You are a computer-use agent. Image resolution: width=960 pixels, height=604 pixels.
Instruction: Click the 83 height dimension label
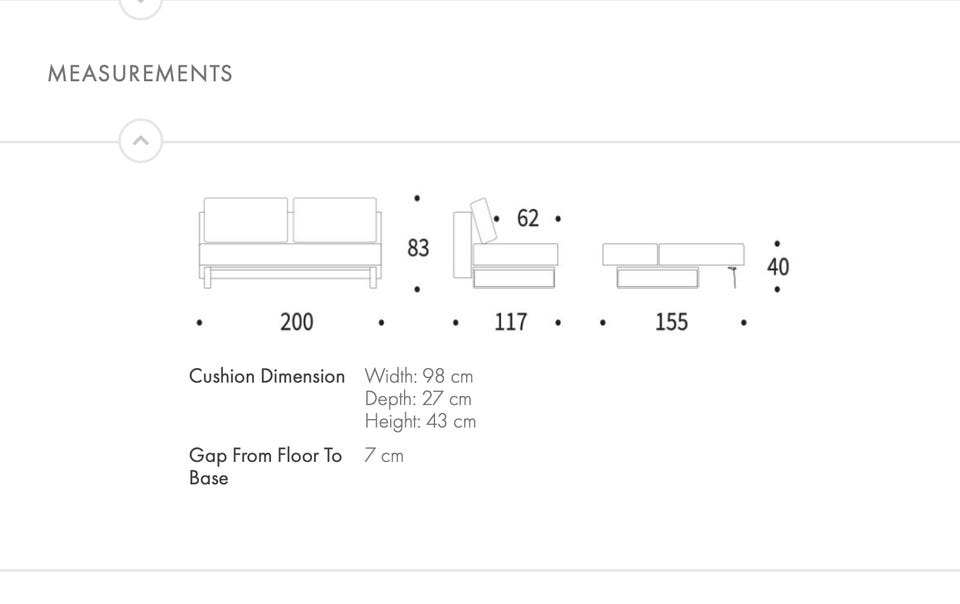coord(418,247)
